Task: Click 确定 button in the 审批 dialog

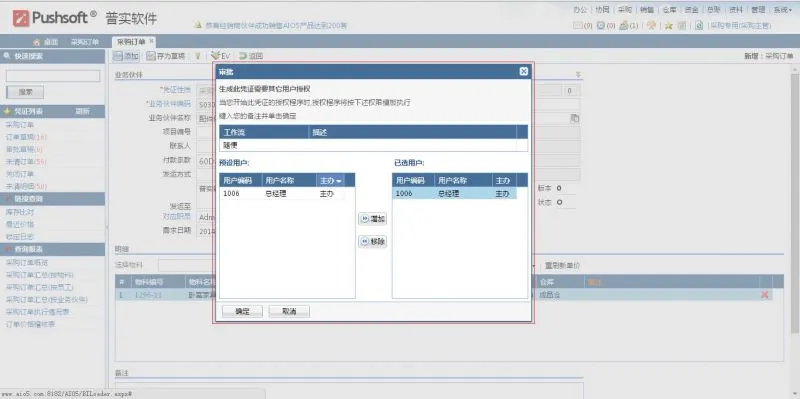Action: (x=242, y=311)
